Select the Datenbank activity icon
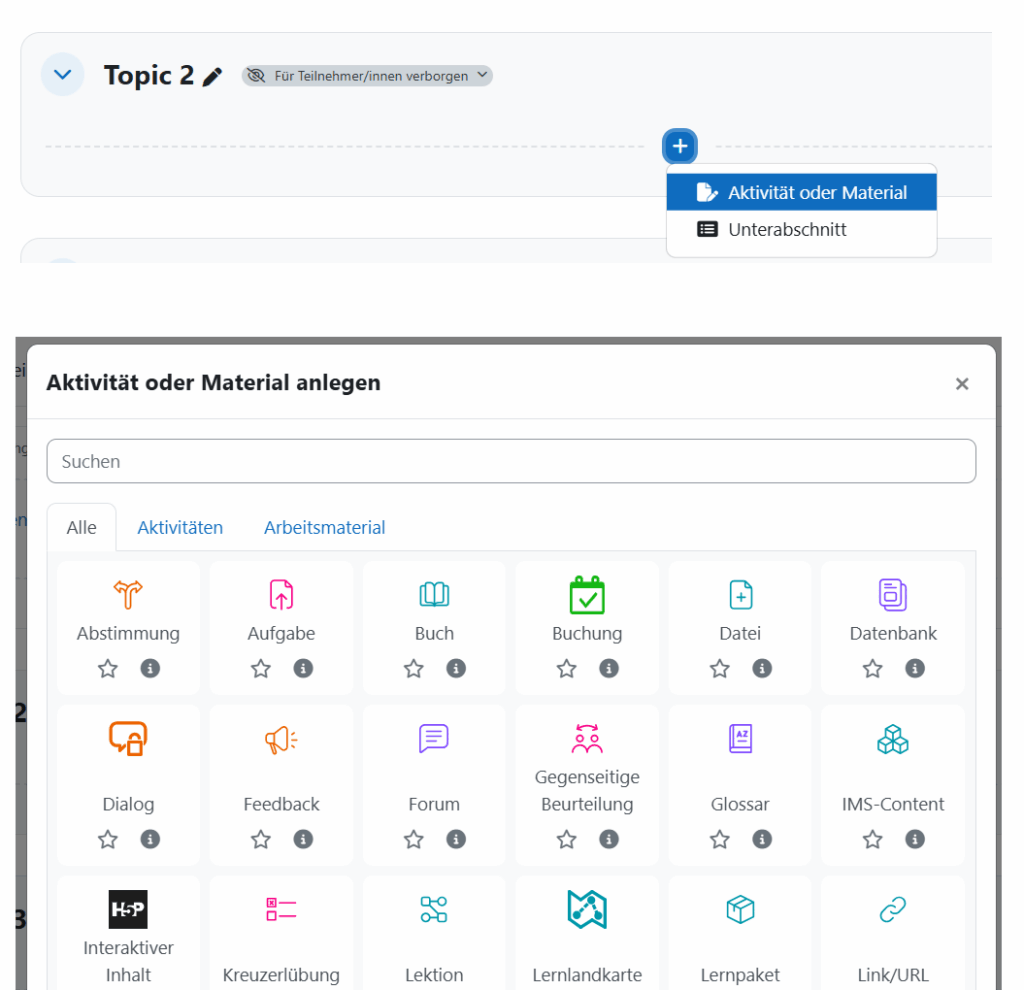Viewport: 1024px width, 990px height. [x=892, y=595]
